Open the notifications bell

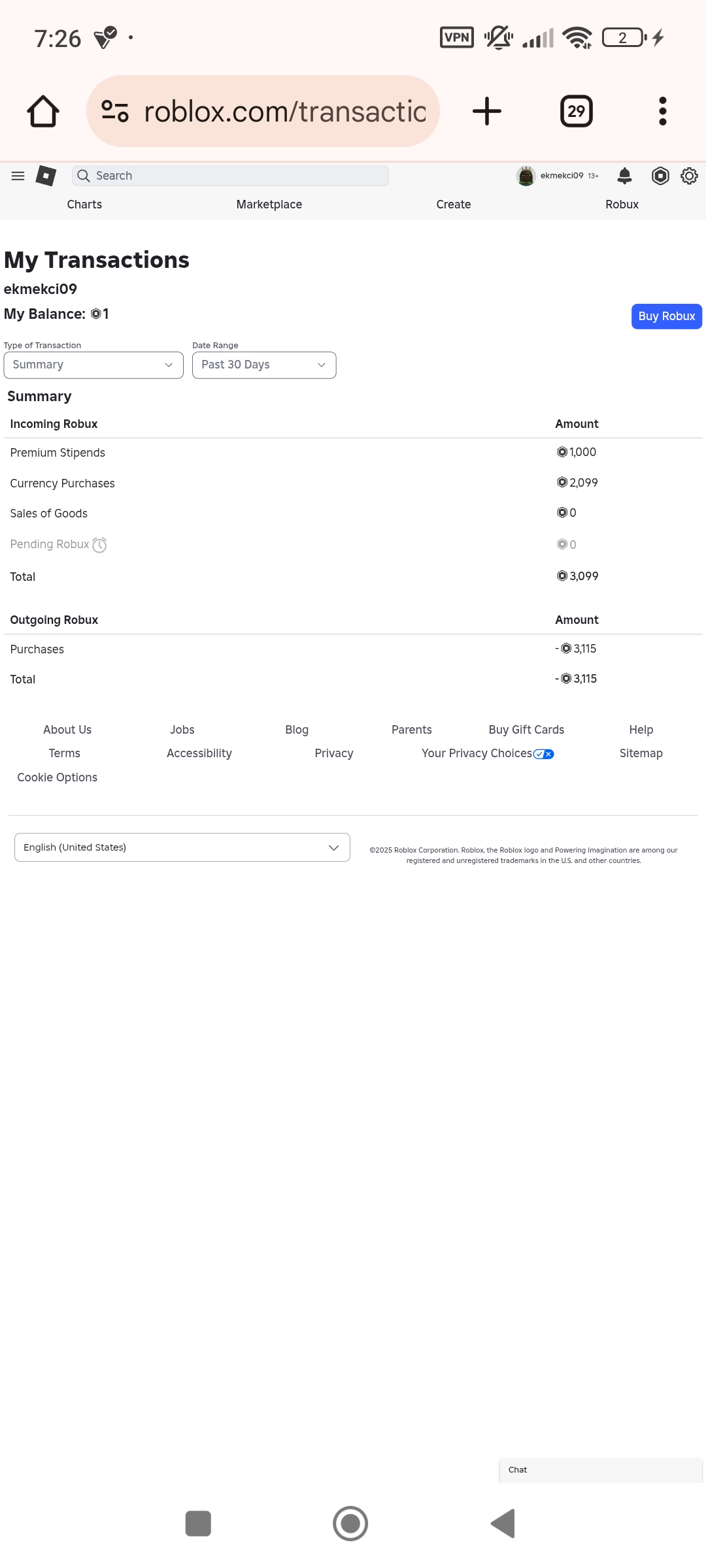625,176
